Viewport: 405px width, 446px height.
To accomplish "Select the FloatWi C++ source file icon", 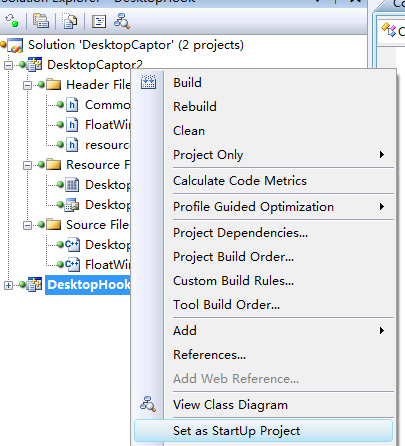I will (72, 265).
